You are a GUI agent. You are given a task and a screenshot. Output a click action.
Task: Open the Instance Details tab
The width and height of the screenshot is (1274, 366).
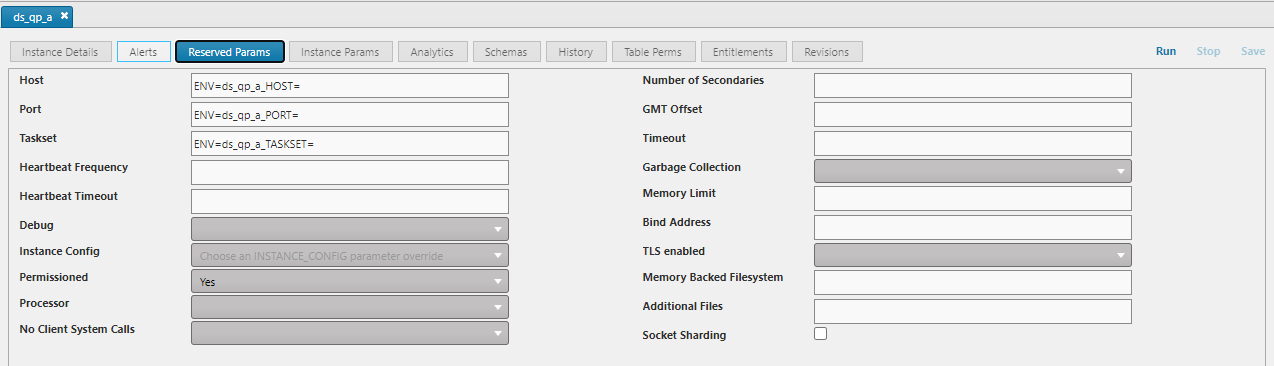pyautogui.click(x=60, y=52)
